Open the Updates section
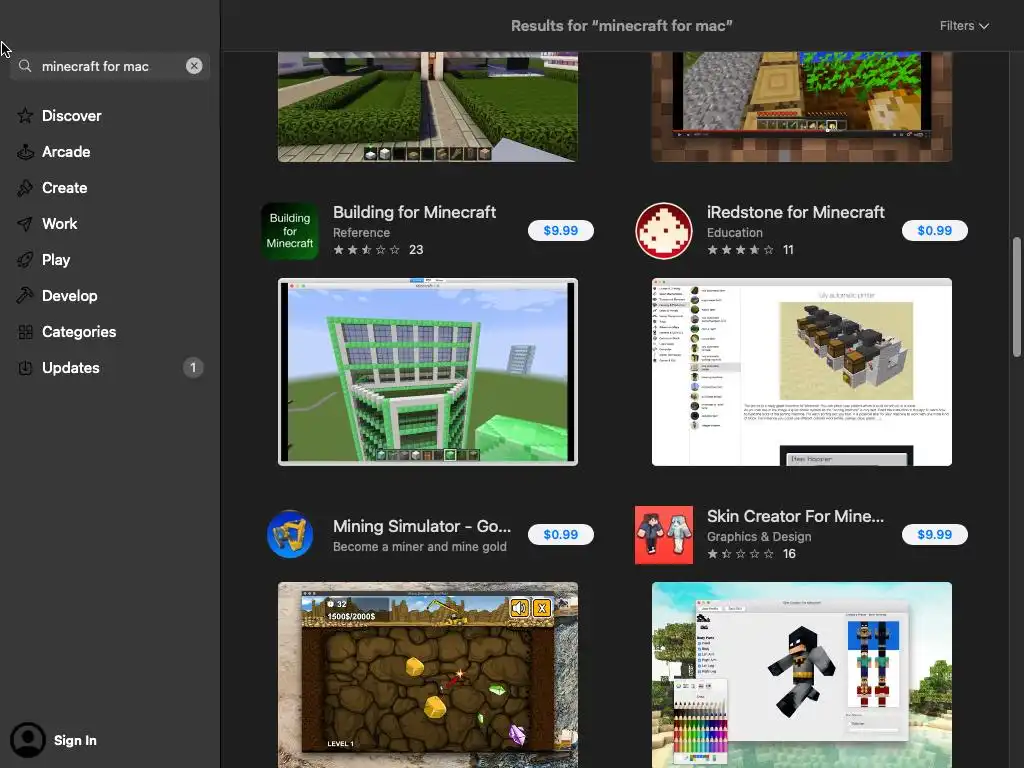 click(x=71, y=368)
